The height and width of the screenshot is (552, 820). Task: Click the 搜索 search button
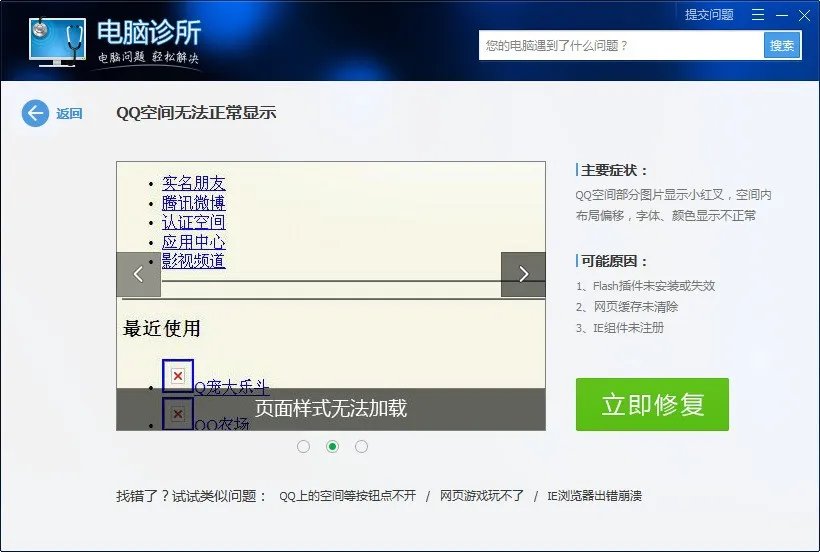(x=782, y=45)
